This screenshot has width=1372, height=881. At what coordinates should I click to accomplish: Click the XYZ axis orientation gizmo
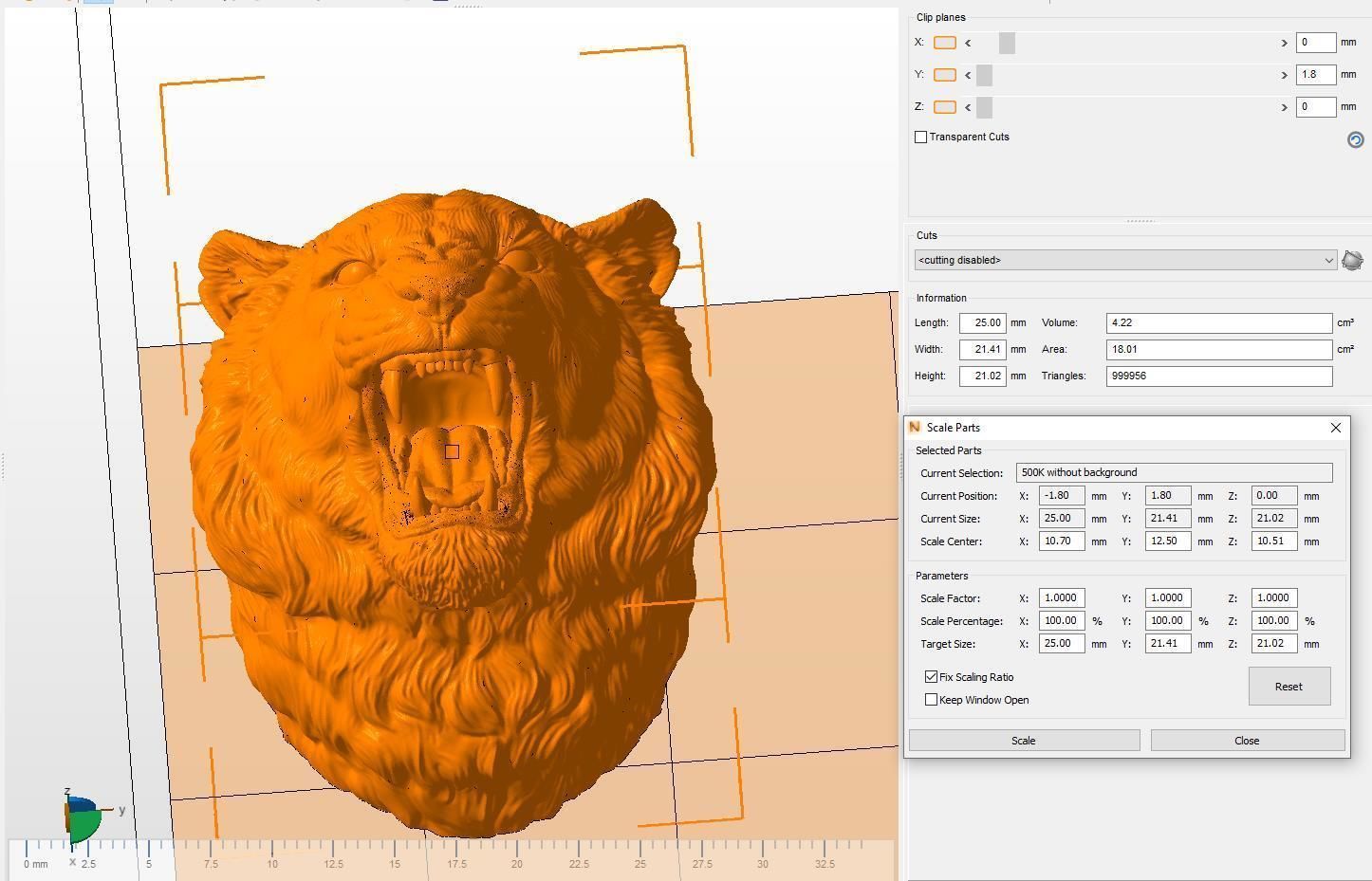(83, 817)
